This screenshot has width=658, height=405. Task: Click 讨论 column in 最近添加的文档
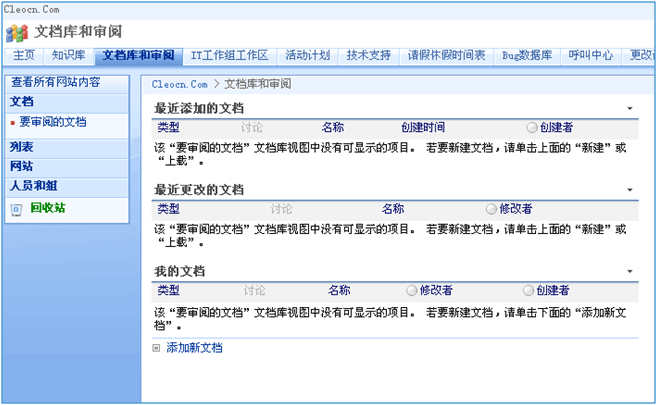[252, 128]
